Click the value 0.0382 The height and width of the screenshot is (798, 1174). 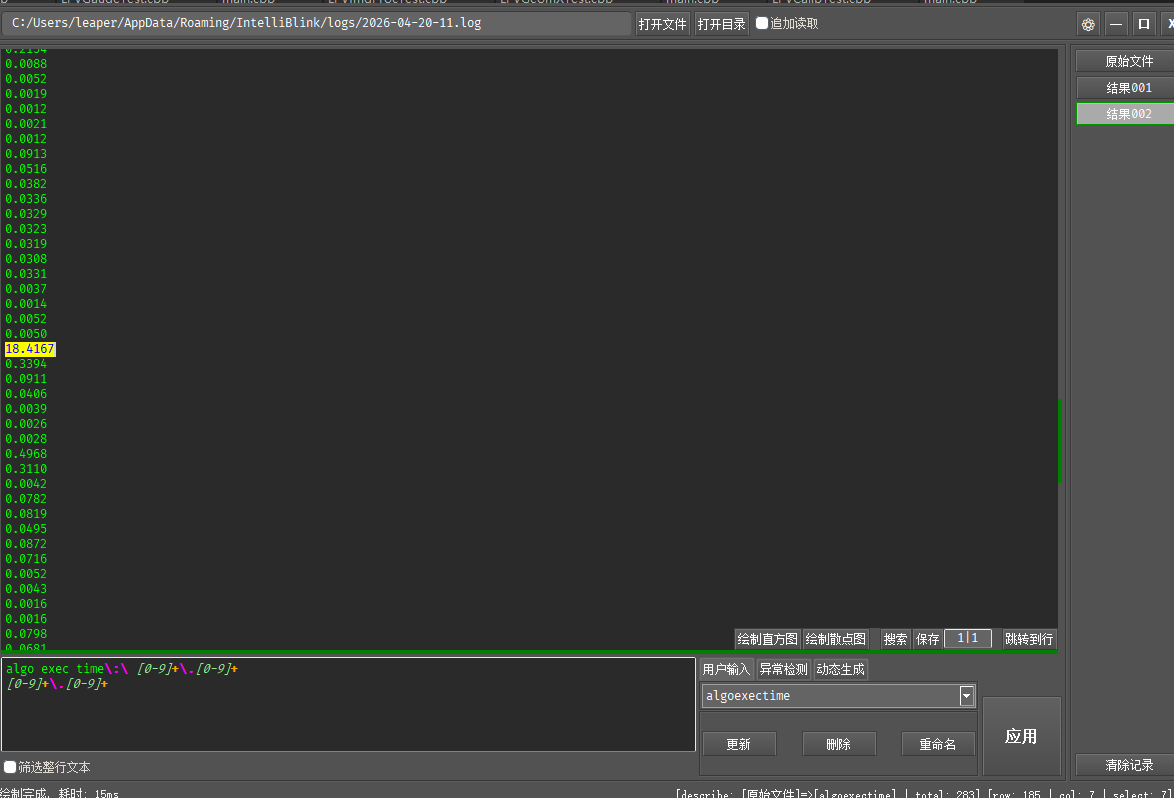click(x=26, y=183)
